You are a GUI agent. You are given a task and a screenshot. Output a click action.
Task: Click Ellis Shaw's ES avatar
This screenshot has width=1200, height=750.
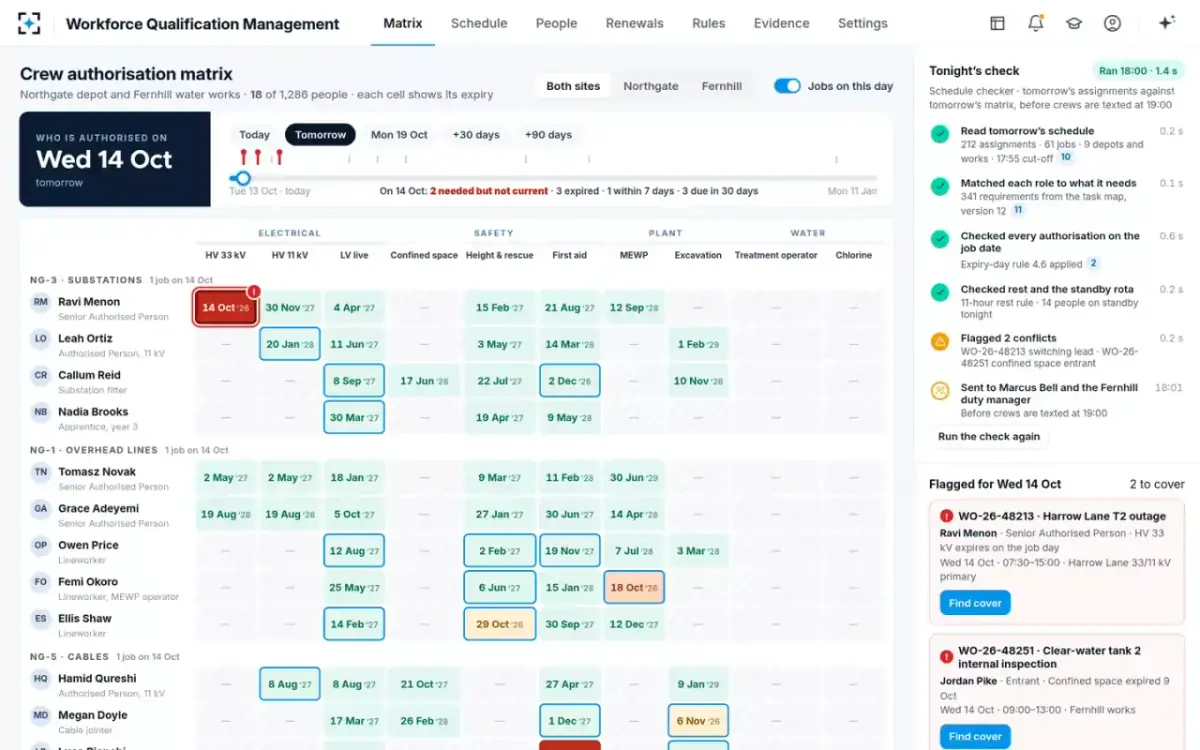(41, 619)
